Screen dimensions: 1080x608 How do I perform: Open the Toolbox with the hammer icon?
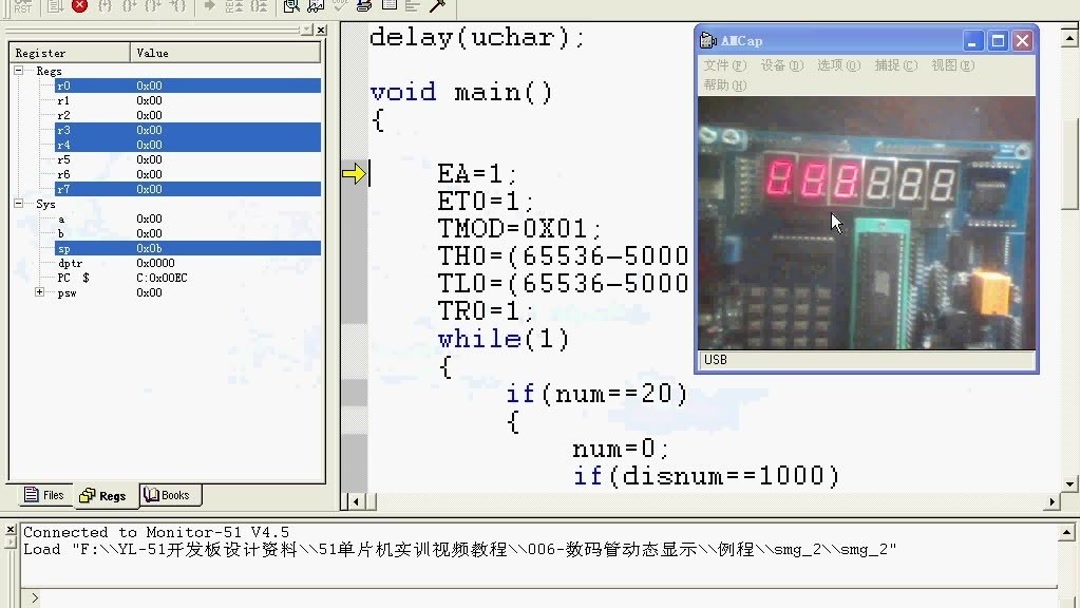tap(435, 7)
